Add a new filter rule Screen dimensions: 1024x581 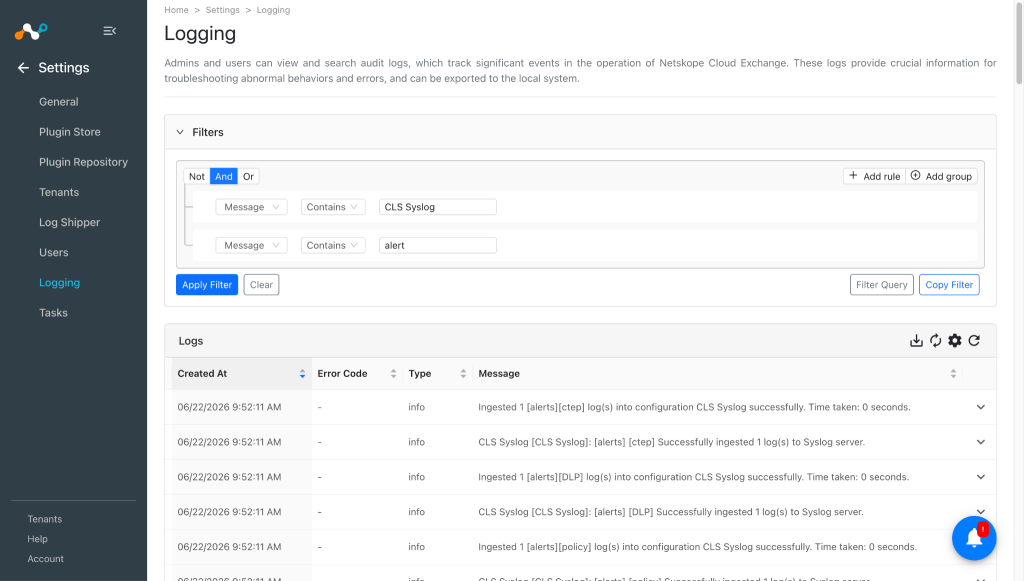874,176
